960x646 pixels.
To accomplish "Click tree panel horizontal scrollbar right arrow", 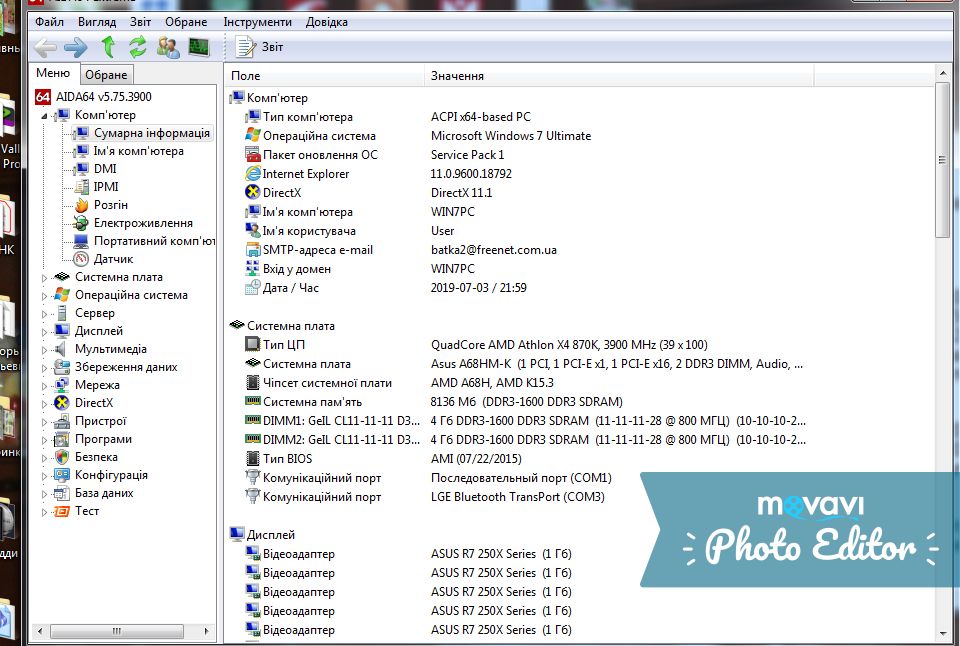I will (x=206, y=631).
